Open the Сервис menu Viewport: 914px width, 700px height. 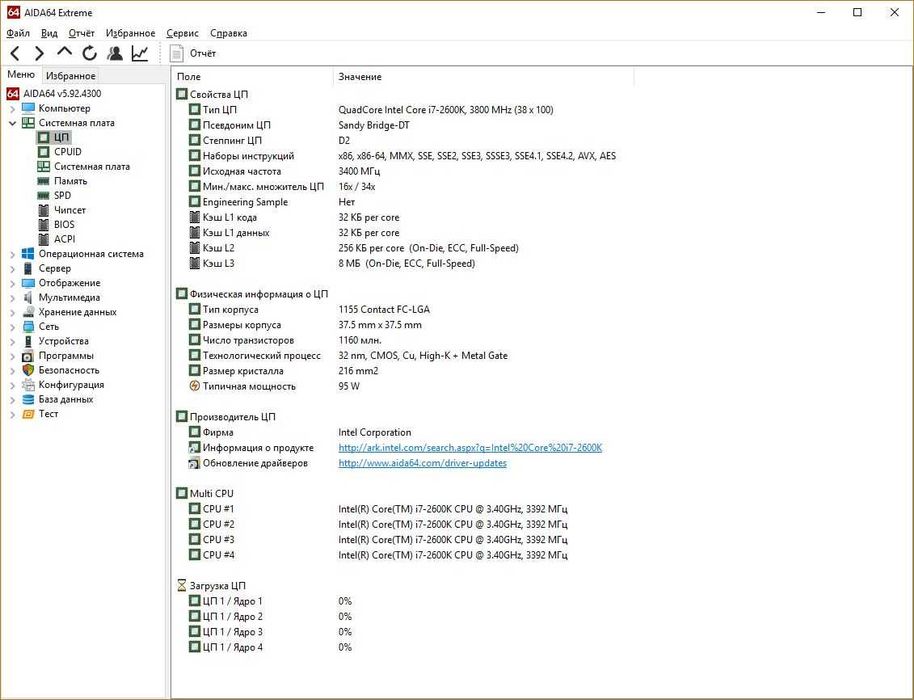click(182, 33)
